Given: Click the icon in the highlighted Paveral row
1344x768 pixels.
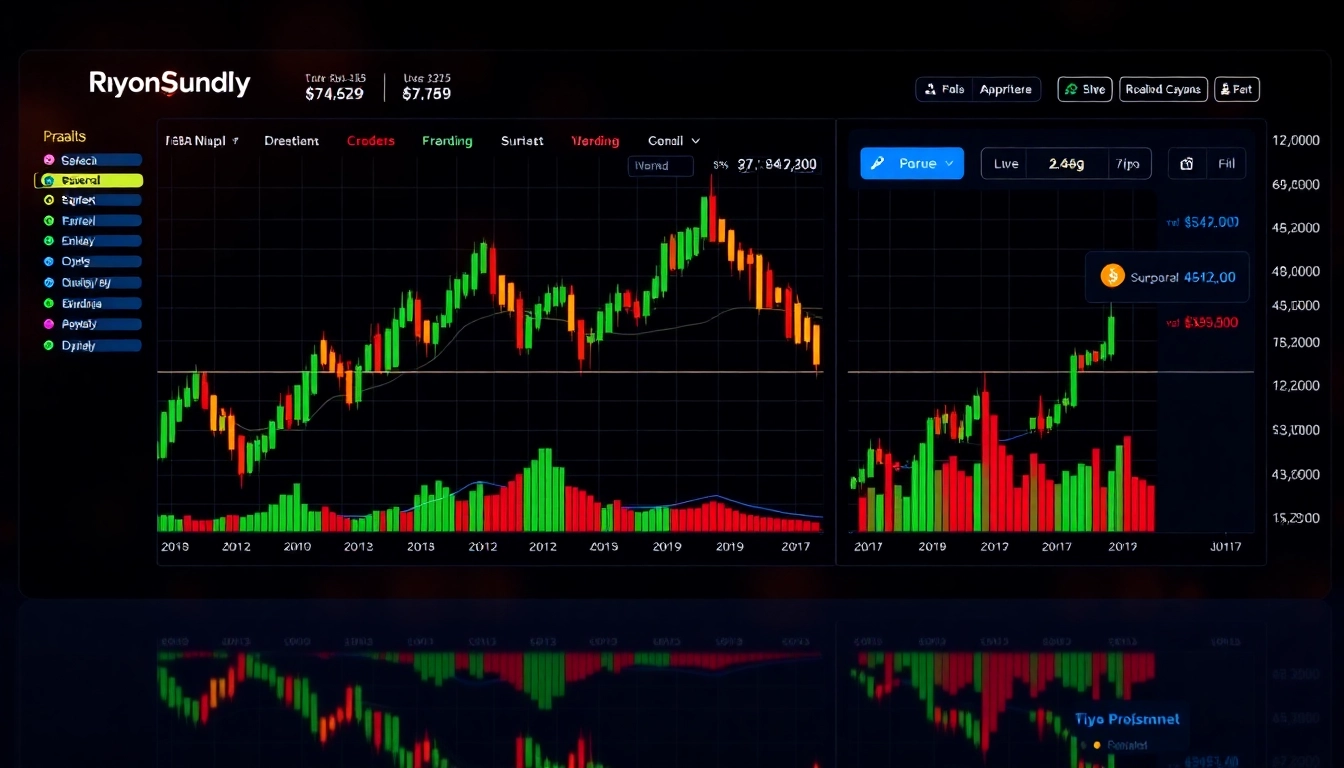Looking at the screenshot, I should (x=48, y=181).
